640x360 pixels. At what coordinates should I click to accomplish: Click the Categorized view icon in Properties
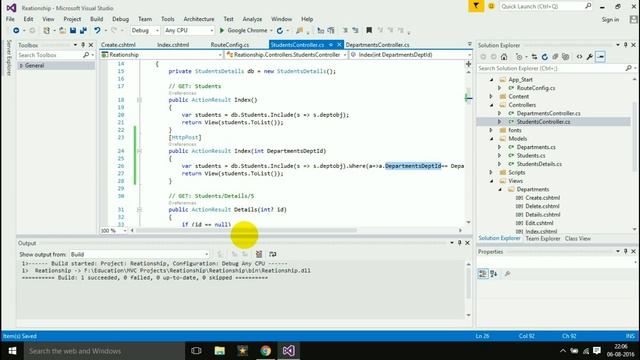[x=482, y=274]
